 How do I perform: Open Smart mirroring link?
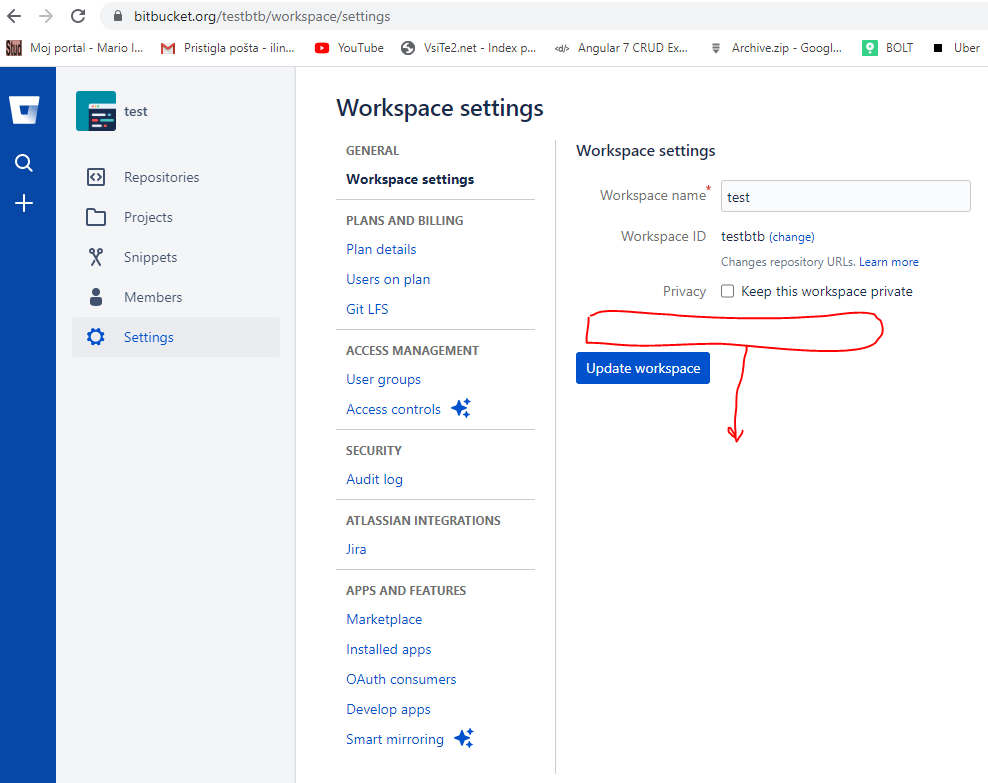click(395, 739)
